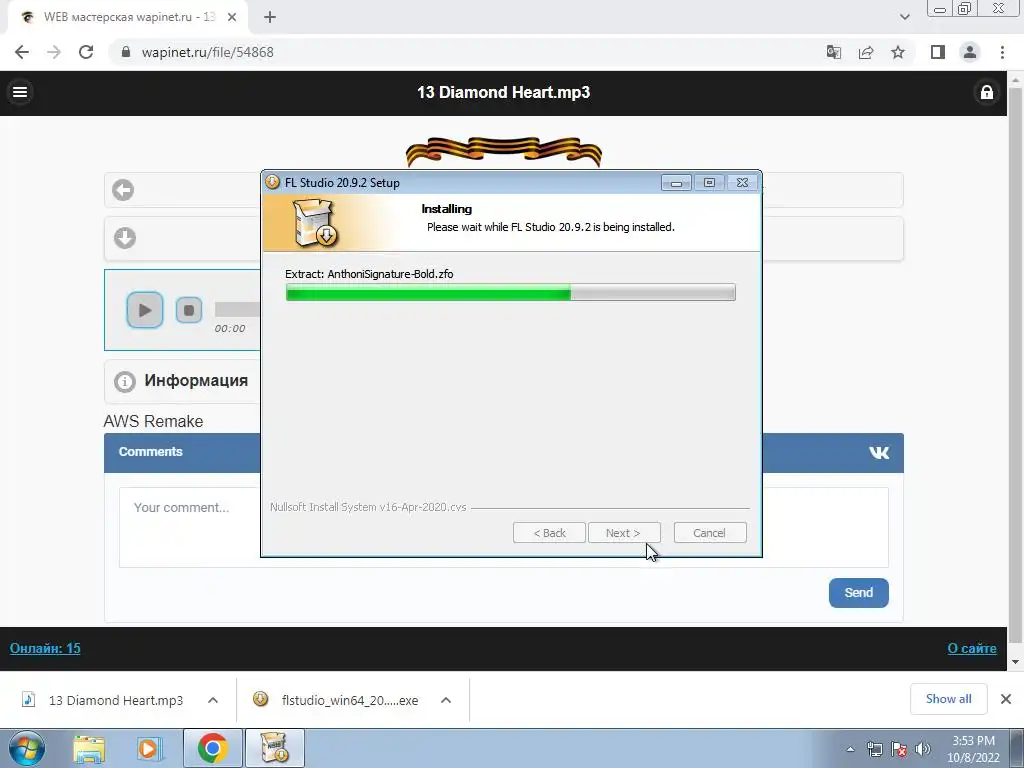Open Chrome profile menu
Image resolution: width=1024 pixels, height=768 pixels.
(x=970, y=52)
